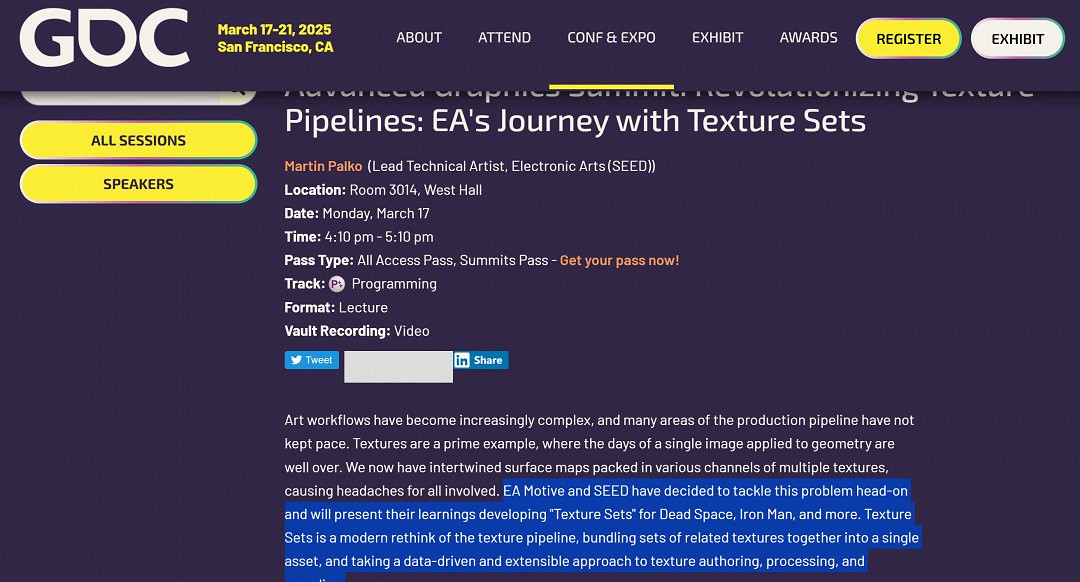Image resolution: width=1080 pixels, height=582 pixels.
Task: Open the EXHIBIT navigation menu
Action: point(717,38)
